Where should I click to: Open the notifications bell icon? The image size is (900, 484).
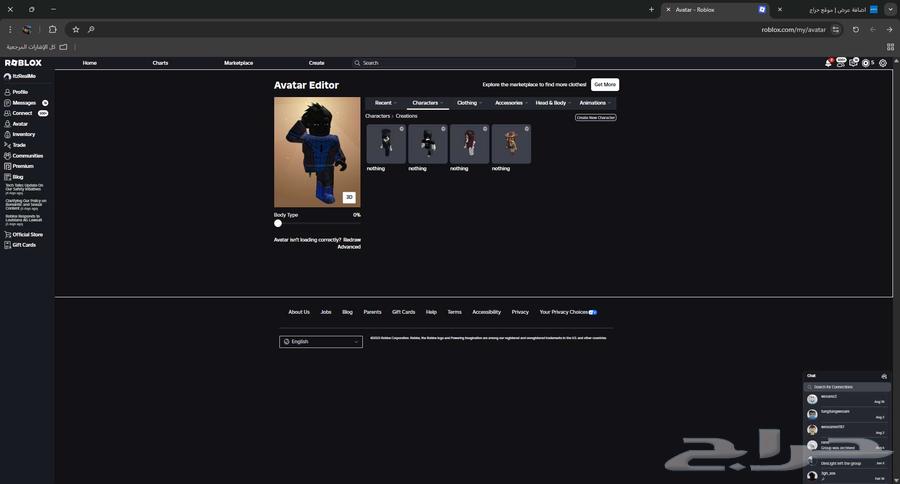coord(828,63)
